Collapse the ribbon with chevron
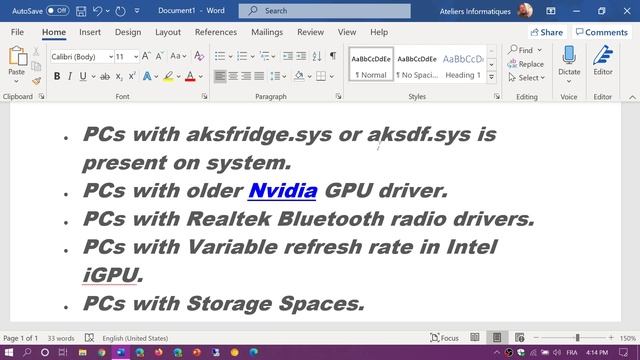Screen dimensions: 640x360 [x=632, y=97]
